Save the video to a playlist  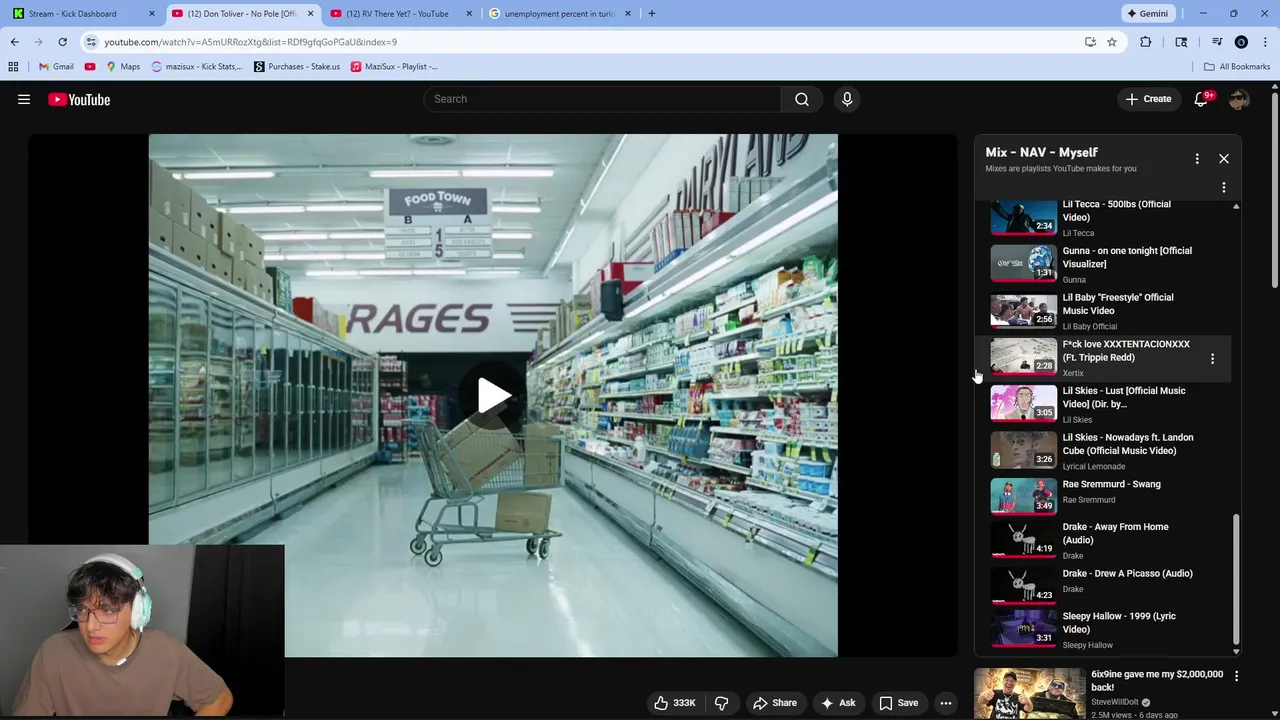point(898,703)
